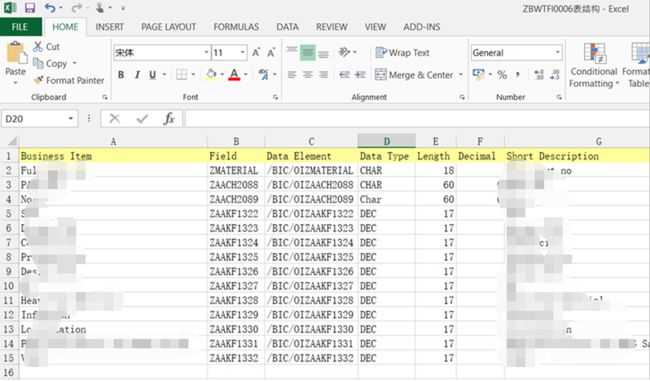Redo the last action
The height and width of the screenshot is (382, 650).
[x=76, y=8]
